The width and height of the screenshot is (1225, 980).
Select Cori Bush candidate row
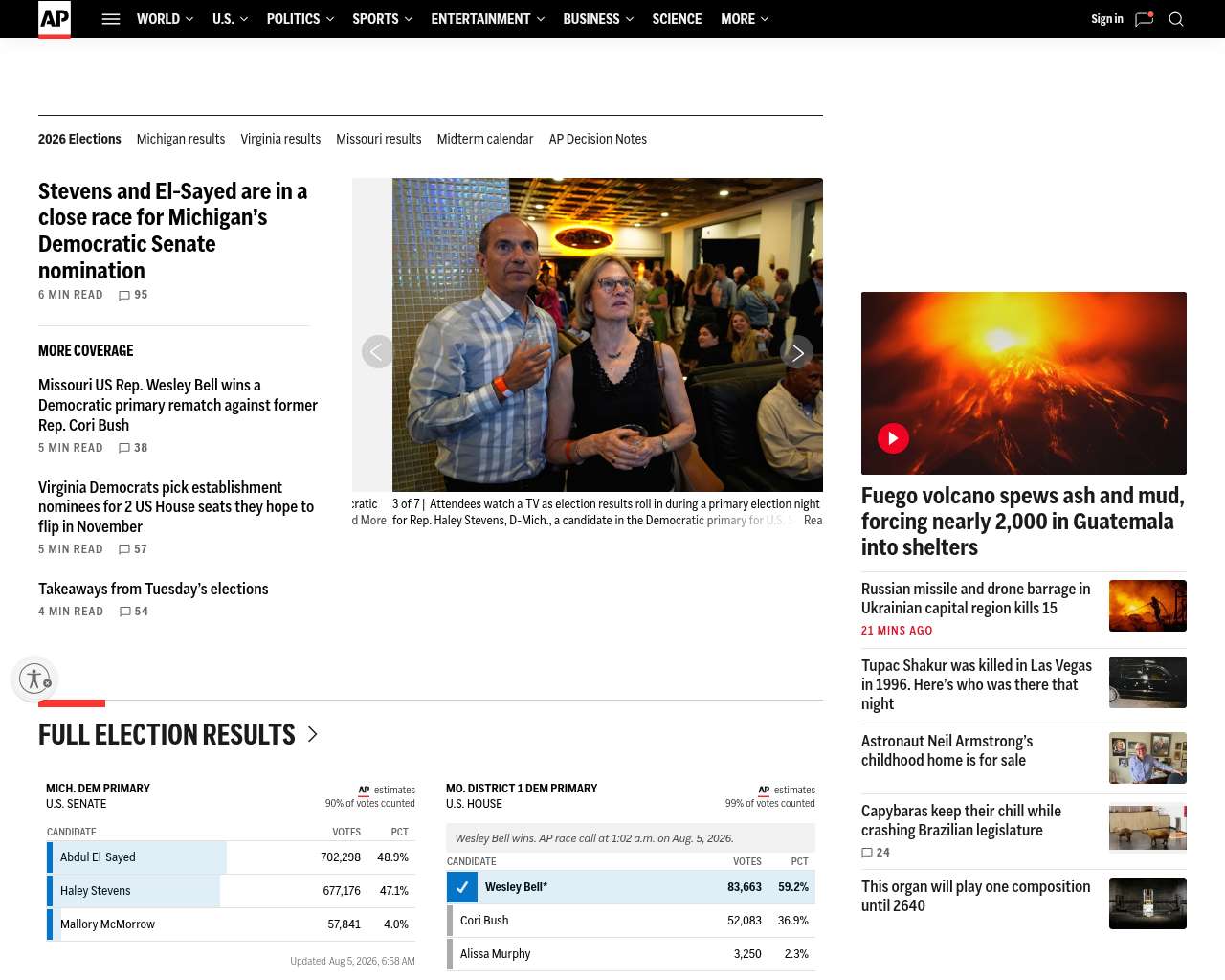coord(631,921)
